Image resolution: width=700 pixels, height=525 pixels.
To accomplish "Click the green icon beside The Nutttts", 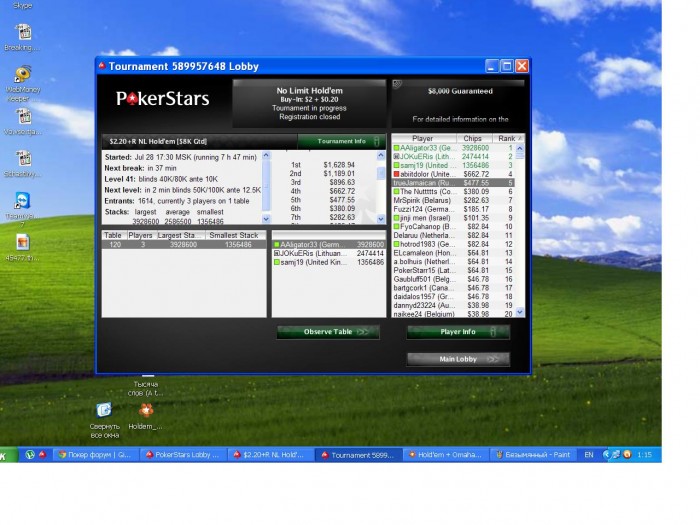I will pos(396,192).
